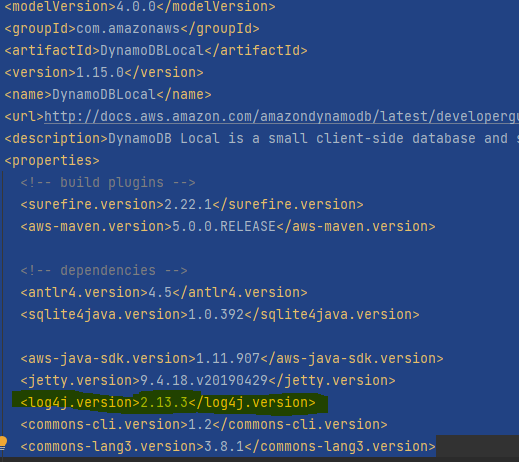The height and width of the screenshot is (462, 519).
Task: Click the commons-lang3.version 3.8.1 line
Action: pos(228,446)
